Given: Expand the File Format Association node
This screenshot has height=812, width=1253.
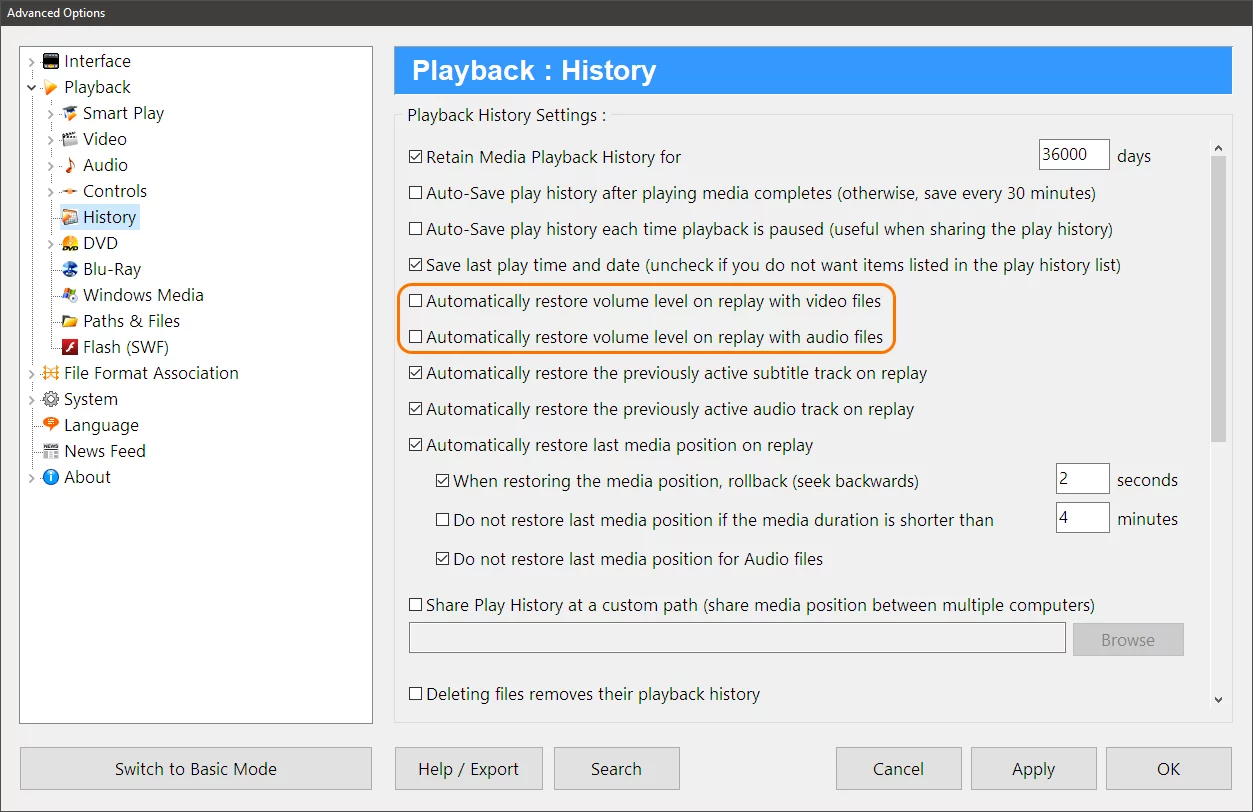Looking at the screenshot, I should 32,374.
